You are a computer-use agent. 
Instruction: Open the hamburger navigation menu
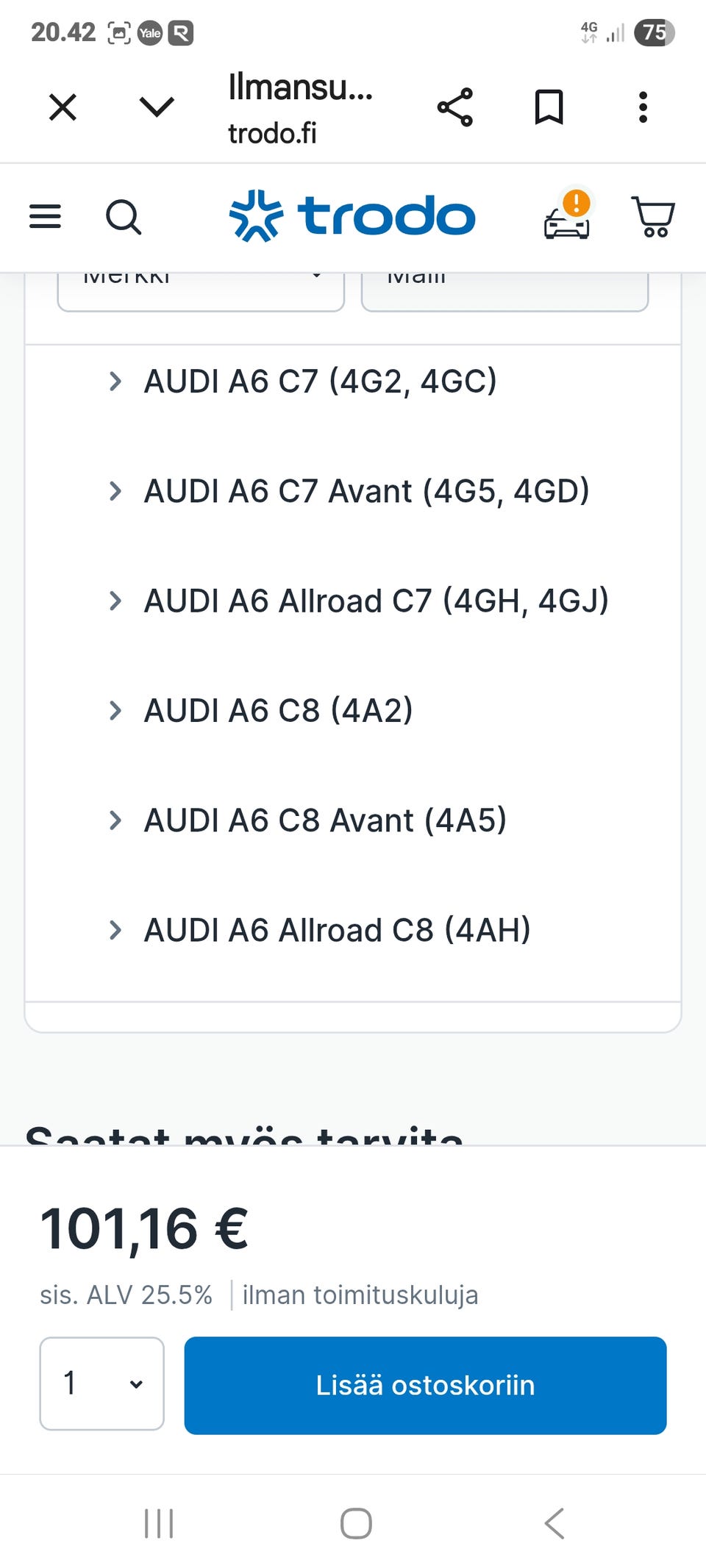click(x=45, y=216)
